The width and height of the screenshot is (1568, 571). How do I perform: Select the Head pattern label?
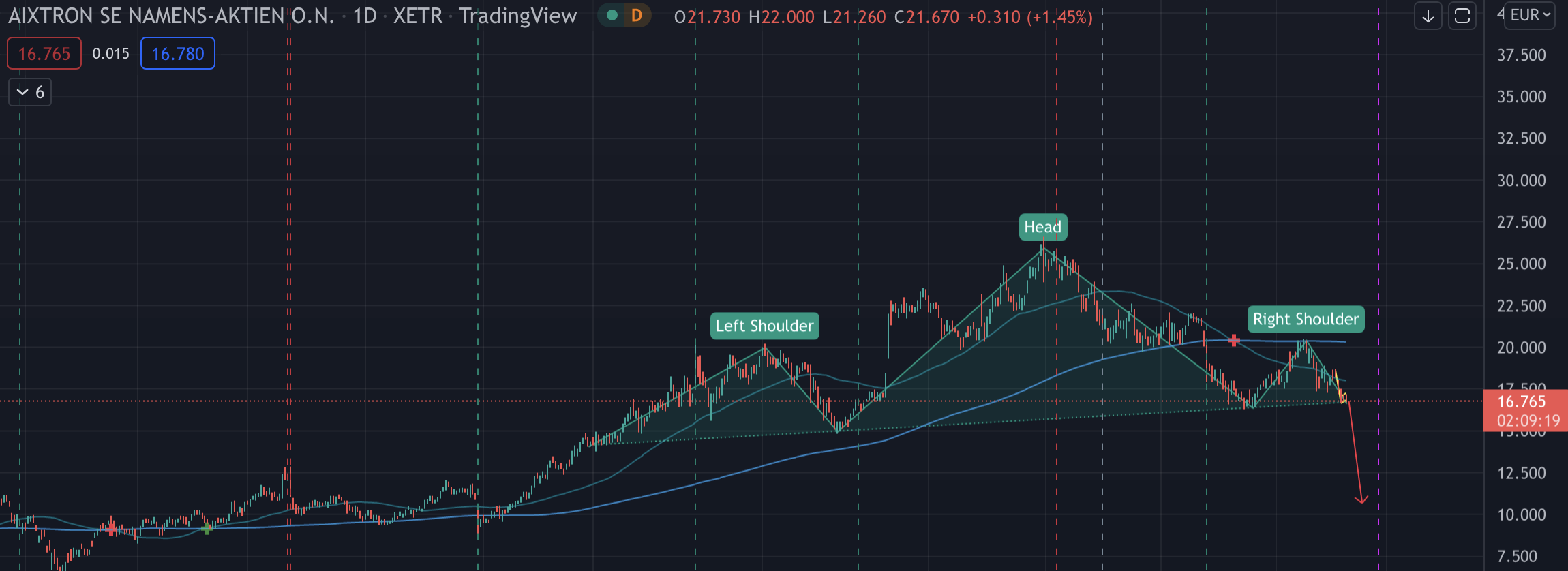coord(1042,227)
